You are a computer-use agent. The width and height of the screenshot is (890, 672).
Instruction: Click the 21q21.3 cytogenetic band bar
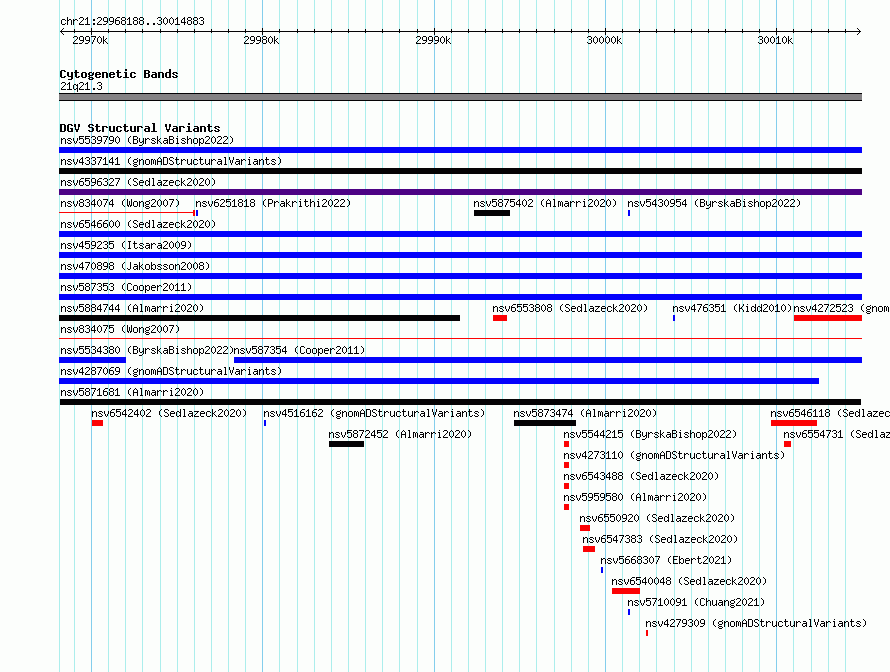pyautogui.click(x=460, y=97)
